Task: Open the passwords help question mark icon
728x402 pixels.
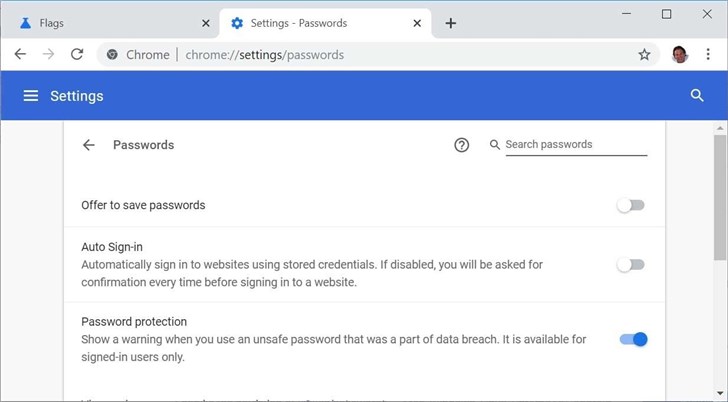Action: click(x=461, y=145)
